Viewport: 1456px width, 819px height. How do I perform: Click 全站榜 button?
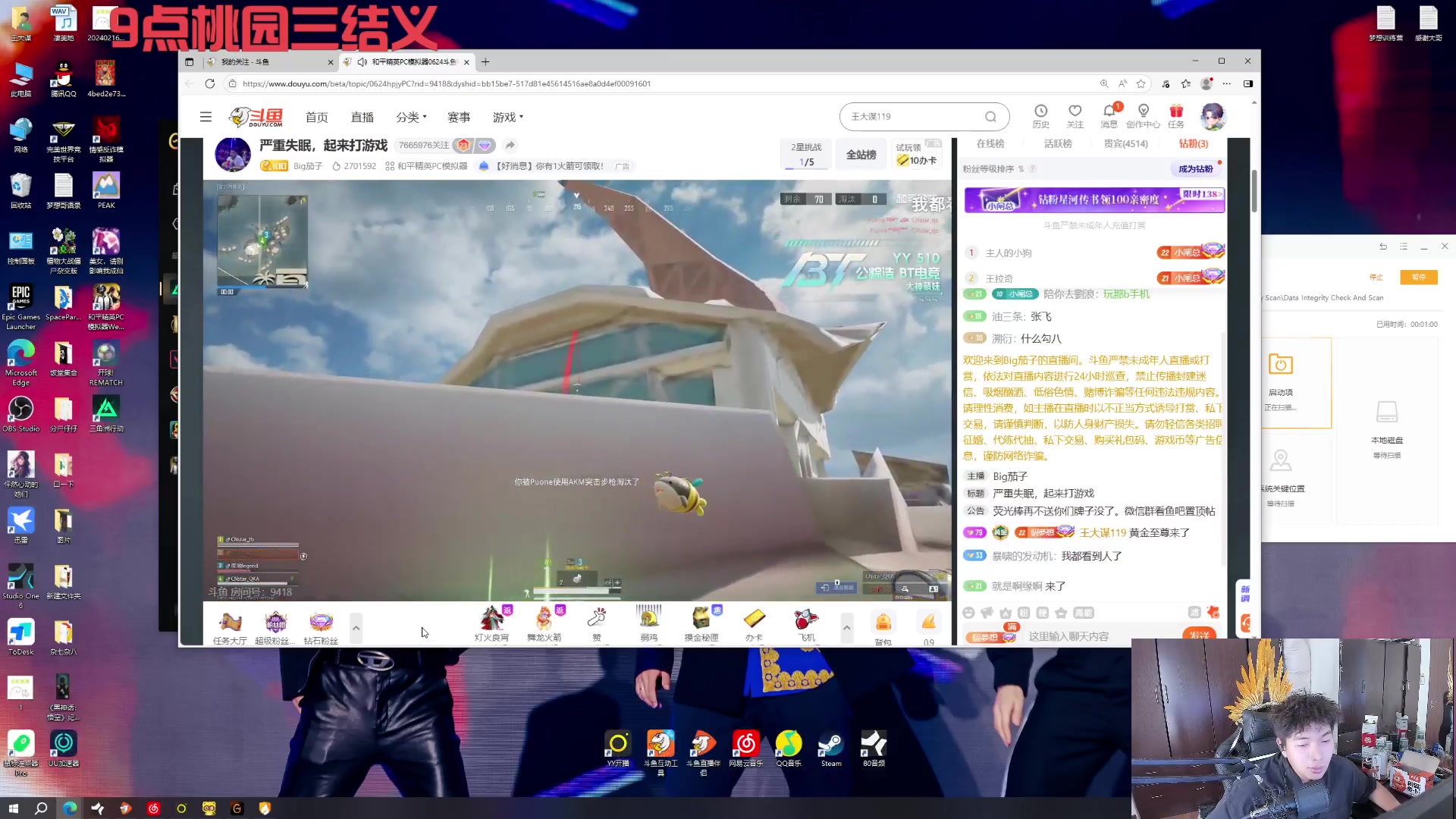861,155
